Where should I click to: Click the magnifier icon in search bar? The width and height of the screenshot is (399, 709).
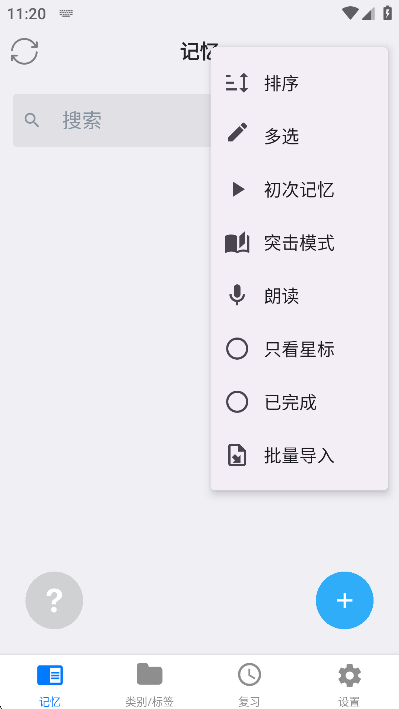(32, 120)
